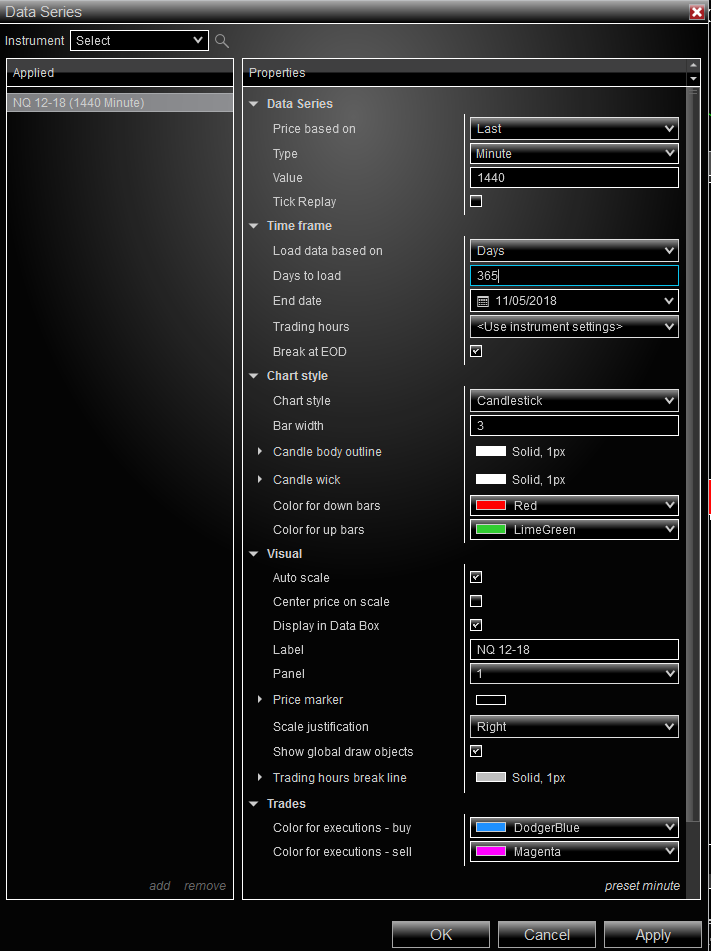Select NQ 12-18 (1440 Minute) series
The width and height of the screenshot is (711, 951).
coord(120,102)
